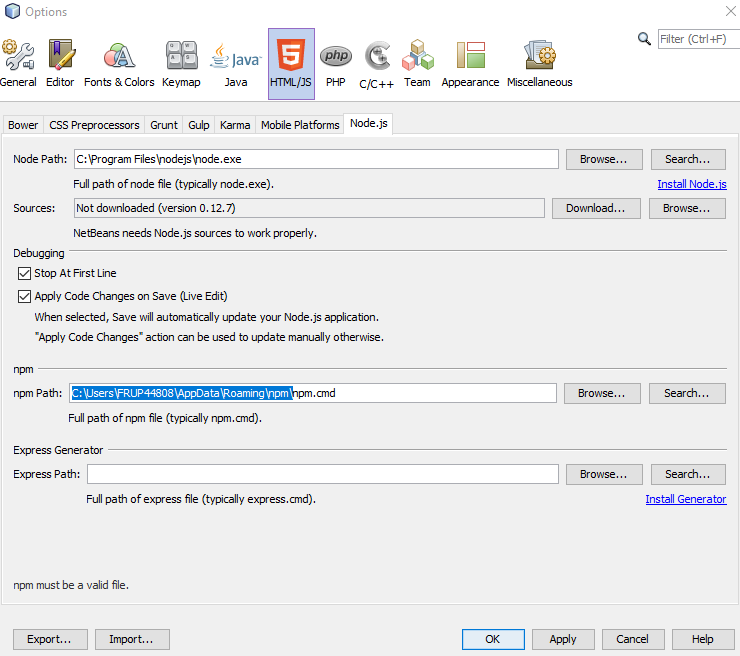Switch to the Keymap category
The height and width of the screenshot is (656, 740).
click(181, 64)
